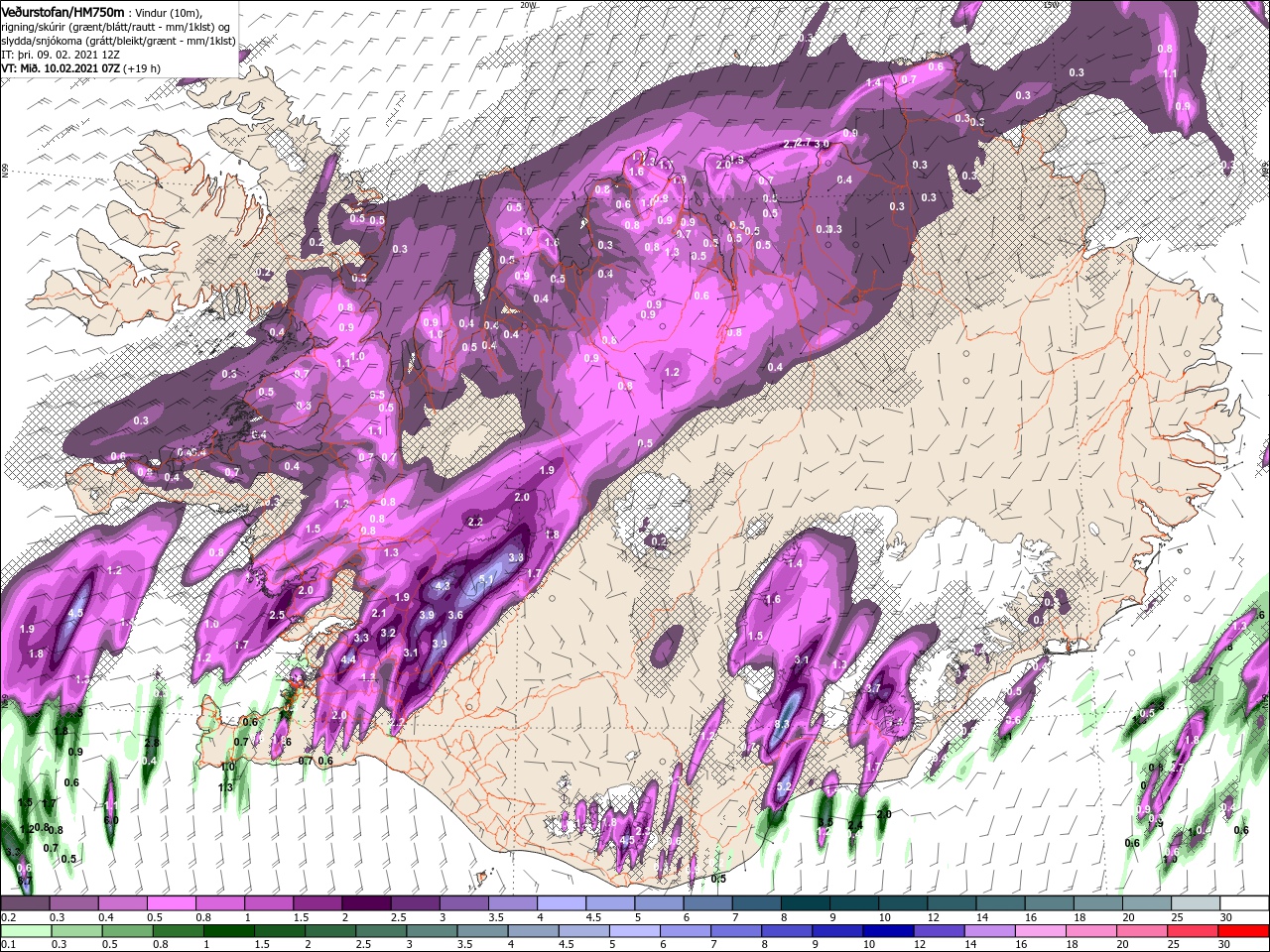Pick lower legend swatch between 5 and 6
The height and width of the screenshot is (952, 1270).
tap(637, 930)
